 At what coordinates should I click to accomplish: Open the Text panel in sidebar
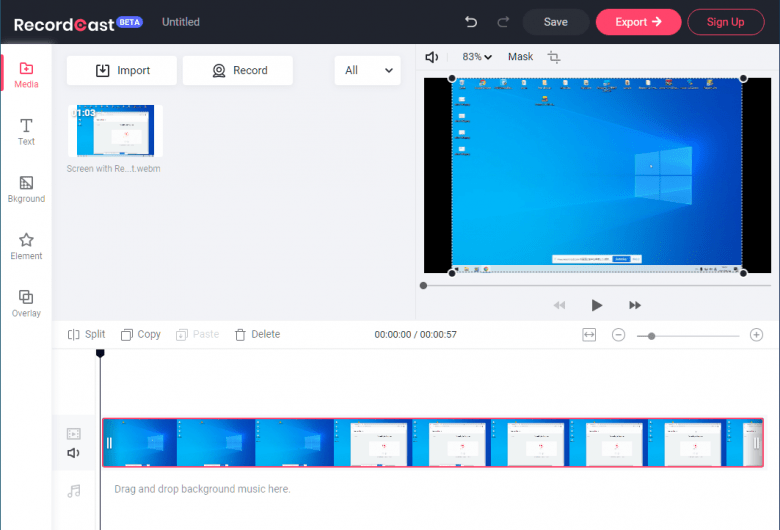26,132
